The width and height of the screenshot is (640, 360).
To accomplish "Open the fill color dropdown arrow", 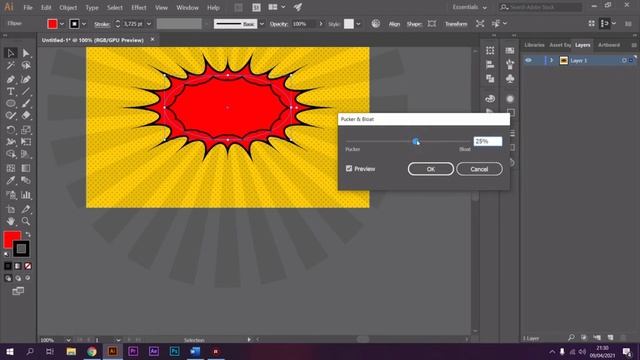I will (x=62, y=24).
